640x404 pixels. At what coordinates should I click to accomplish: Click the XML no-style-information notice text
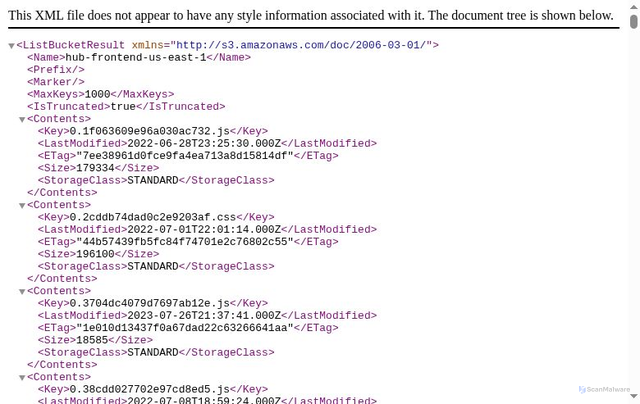pyautogui.click(x=311, y=16)
